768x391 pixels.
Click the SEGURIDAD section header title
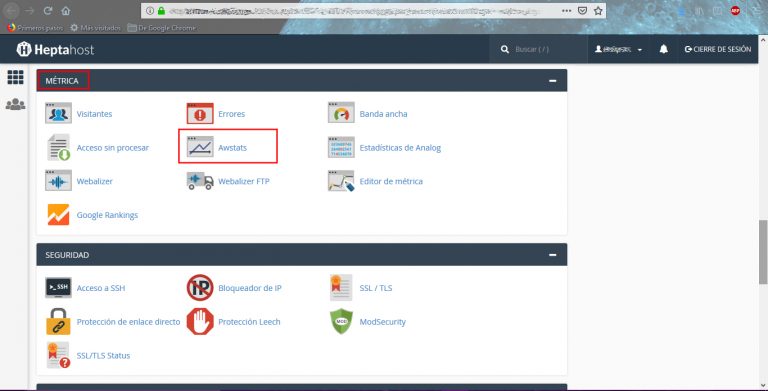point(67,255)
